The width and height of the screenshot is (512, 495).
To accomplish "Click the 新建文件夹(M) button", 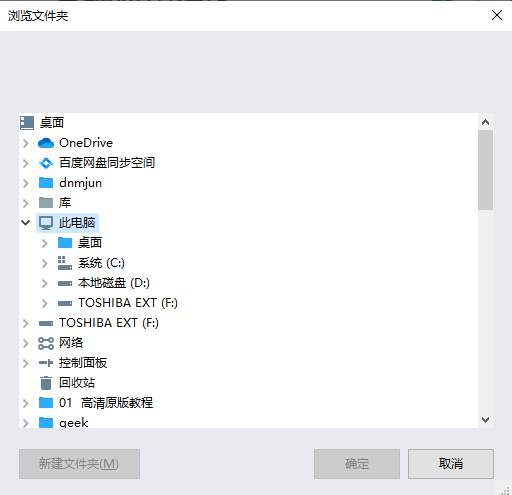I will 79,464.
